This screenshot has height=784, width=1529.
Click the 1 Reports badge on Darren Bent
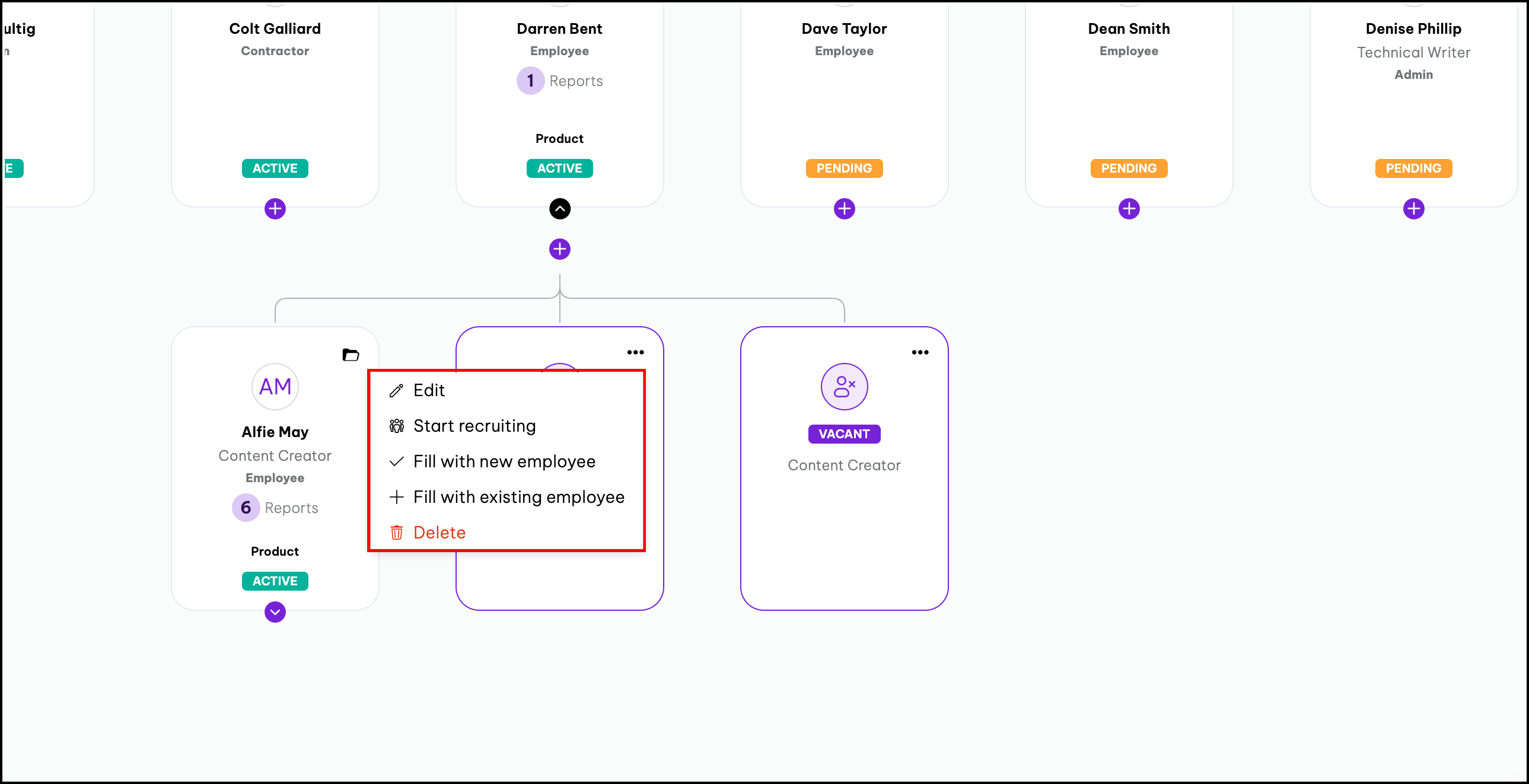tap(530, 81)
